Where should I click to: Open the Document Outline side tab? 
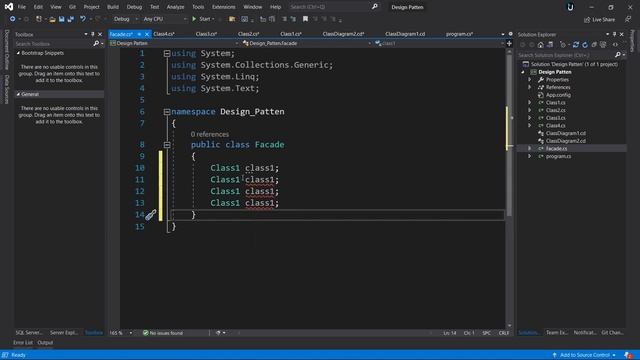(7, 50)
